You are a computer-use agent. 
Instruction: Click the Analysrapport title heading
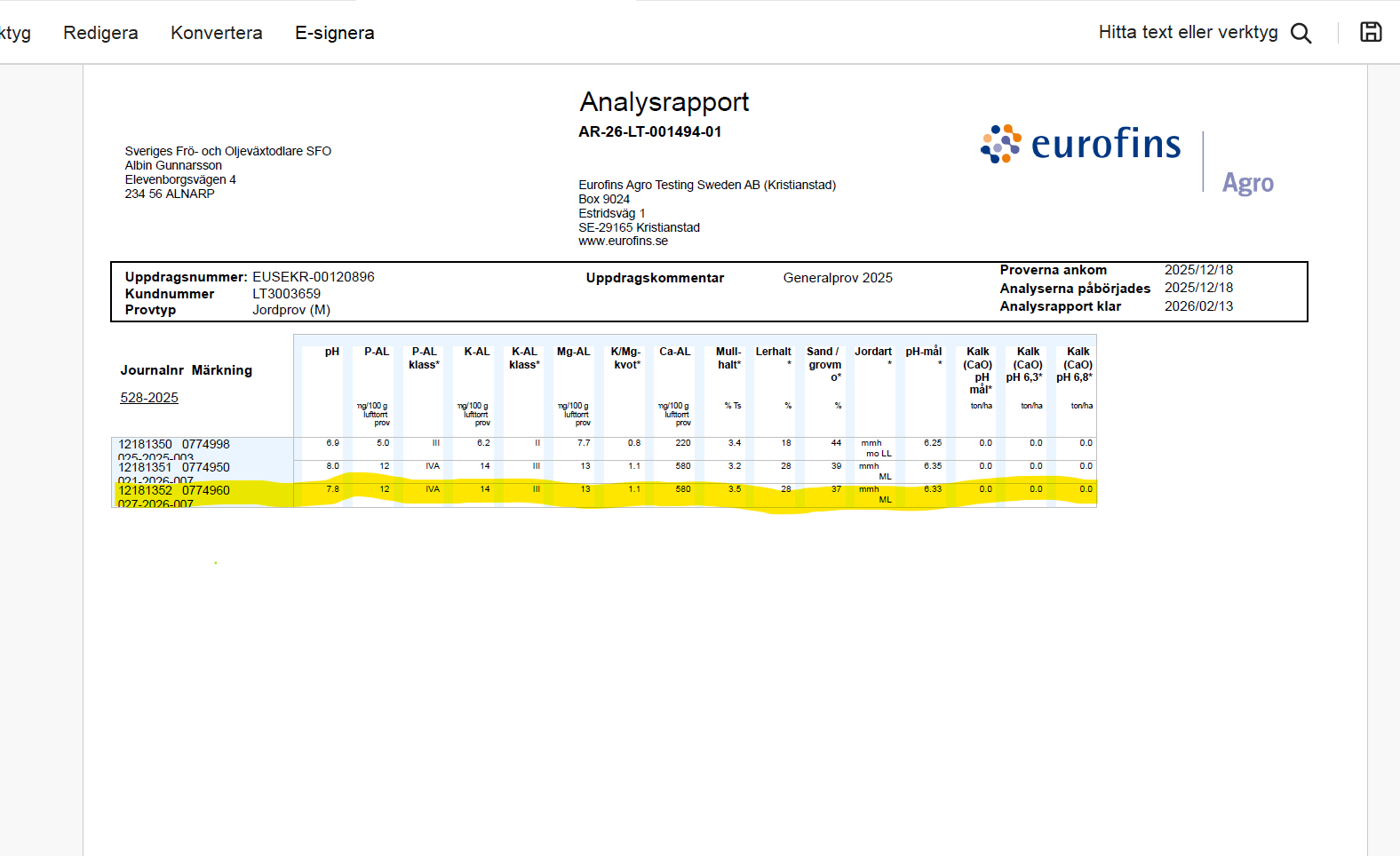click(x=664, y=102)
